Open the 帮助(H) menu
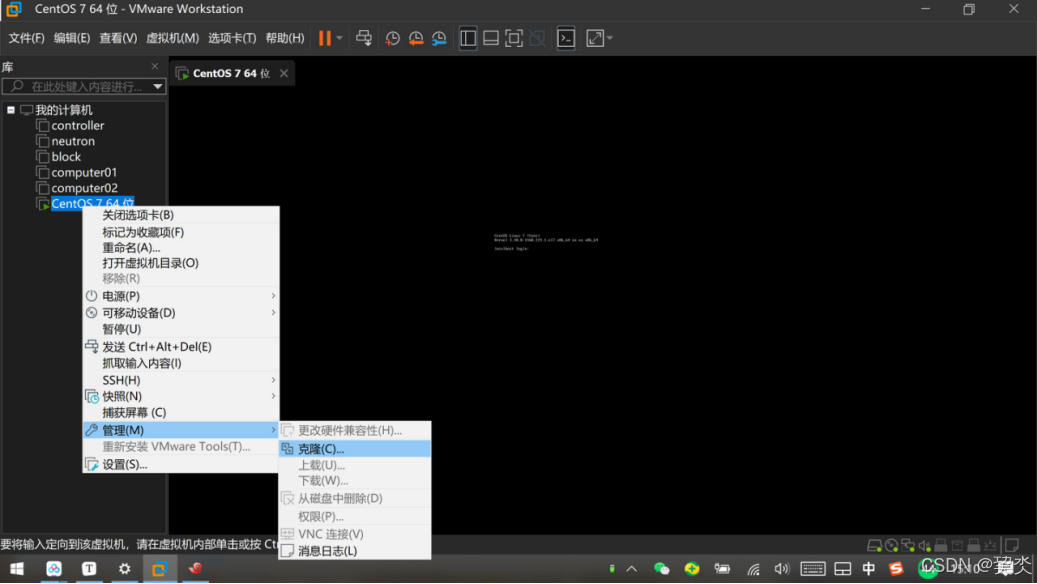The height and width of the screenshot is (584, 1037). click(285, 38)
